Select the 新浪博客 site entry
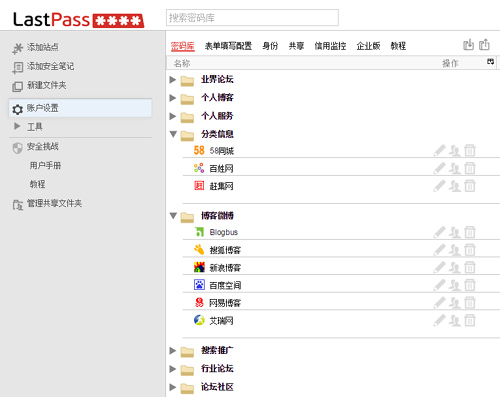This screenshot has height=397, width=500. pos(225,268)
